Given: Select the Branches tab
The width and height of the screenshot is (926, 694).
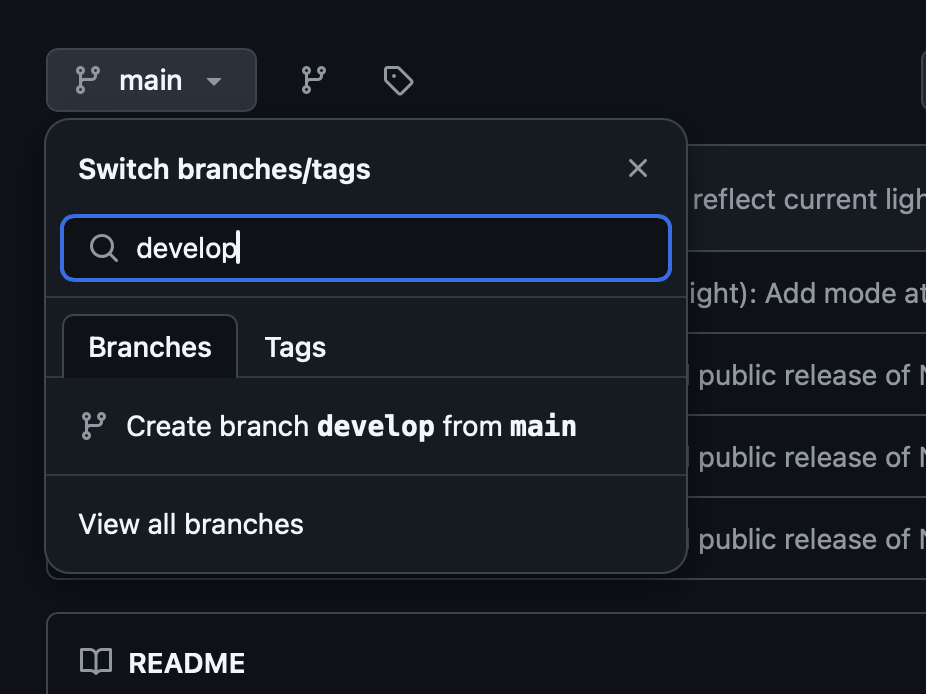Looking at the screenshot, I should [150, 347].
